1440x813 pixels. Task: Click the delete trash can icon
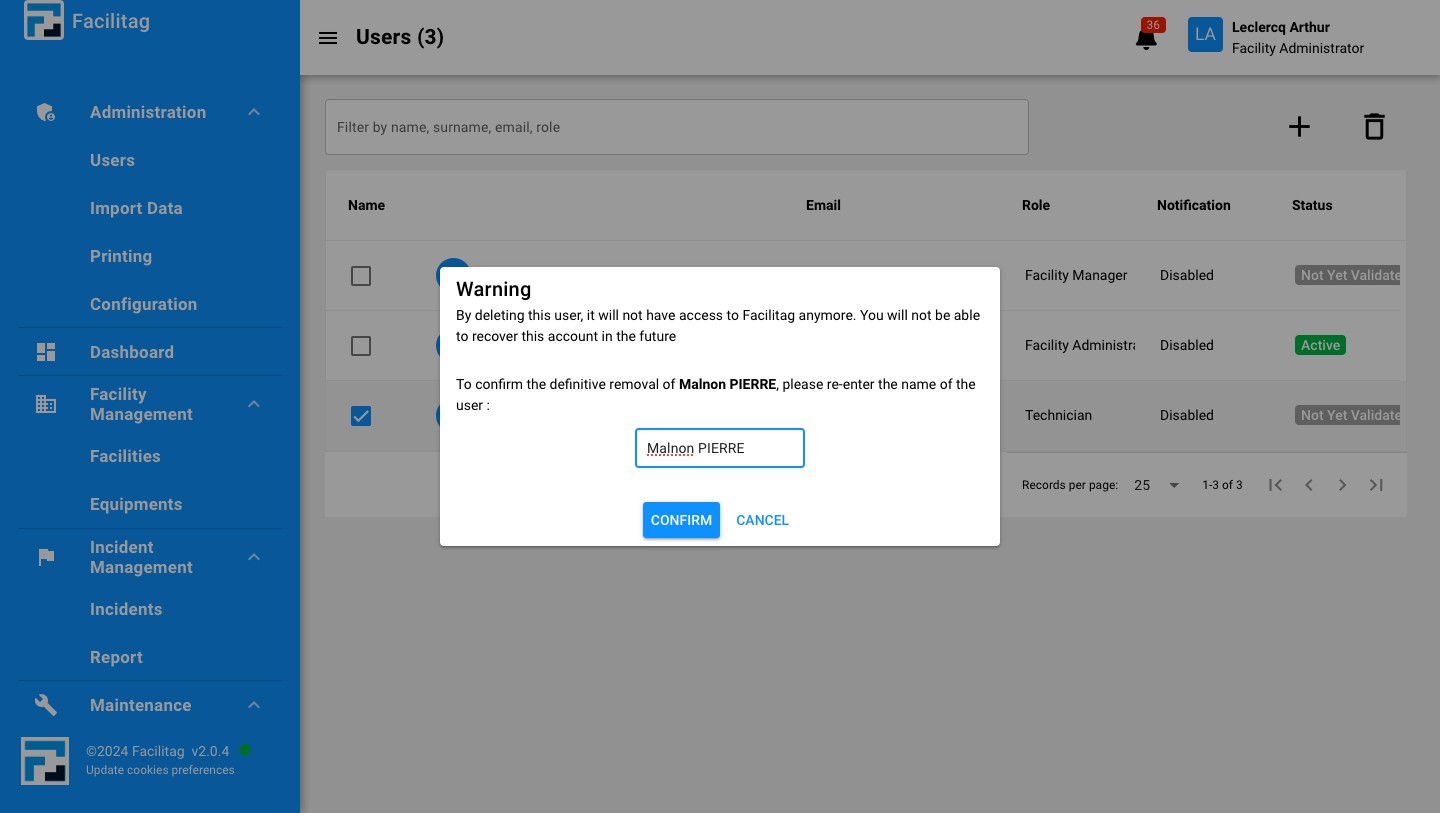(1374, 127)
